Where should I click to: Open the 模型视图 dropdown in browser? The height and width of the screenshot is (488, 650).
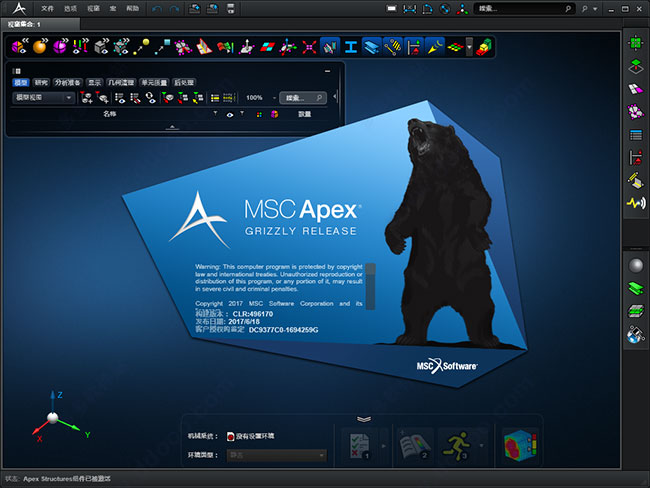click(43, 98)
